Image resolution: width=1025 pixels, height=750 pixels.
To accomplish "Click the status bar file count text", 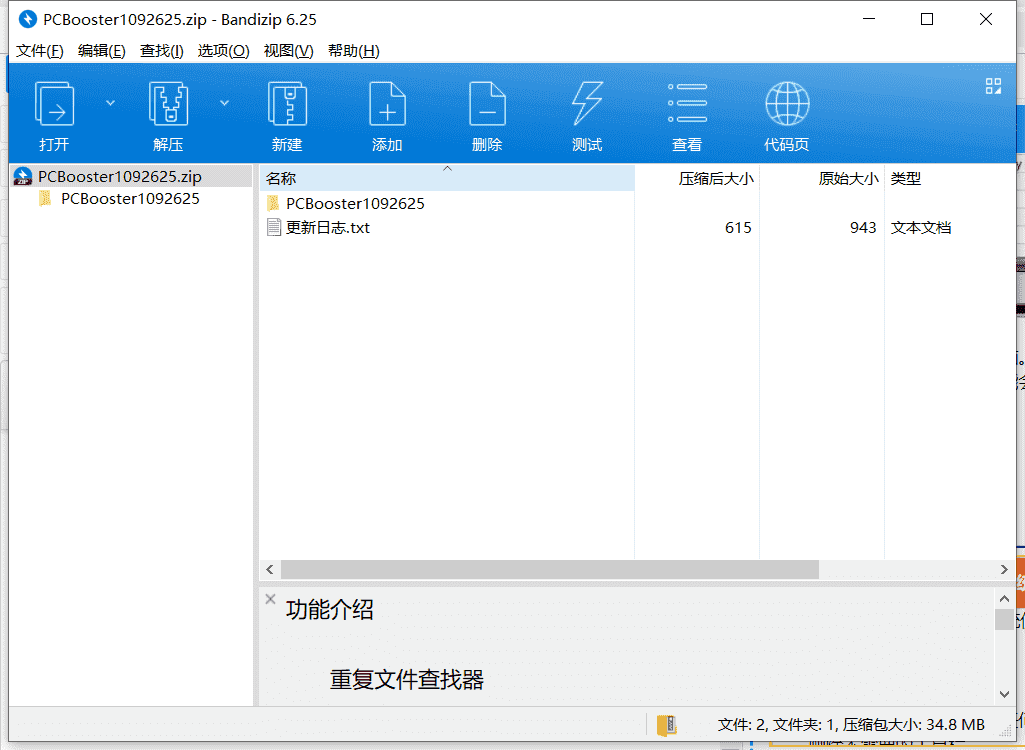I will coord(851,724).
